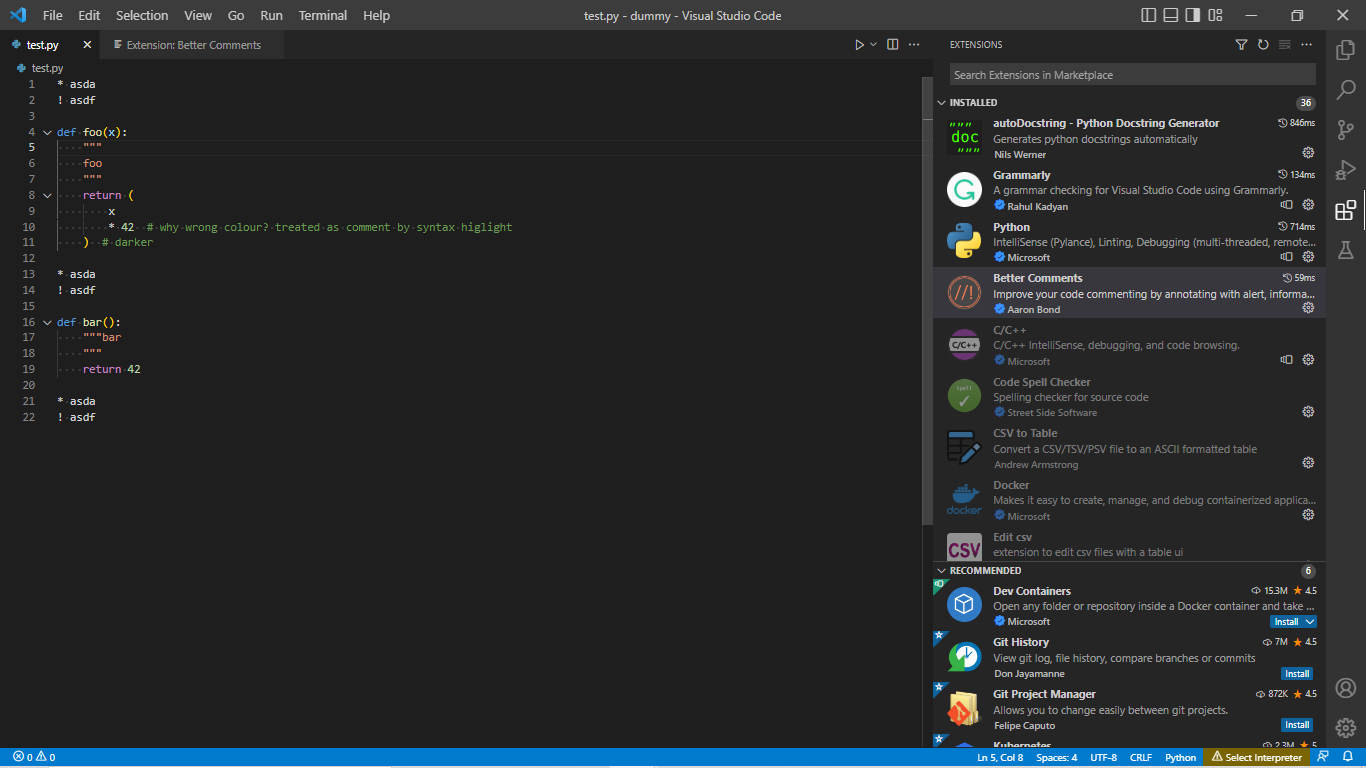1366x768 pixels.
Task: Filter the extensions with the funnel icon
Action: click(1241, 44)
